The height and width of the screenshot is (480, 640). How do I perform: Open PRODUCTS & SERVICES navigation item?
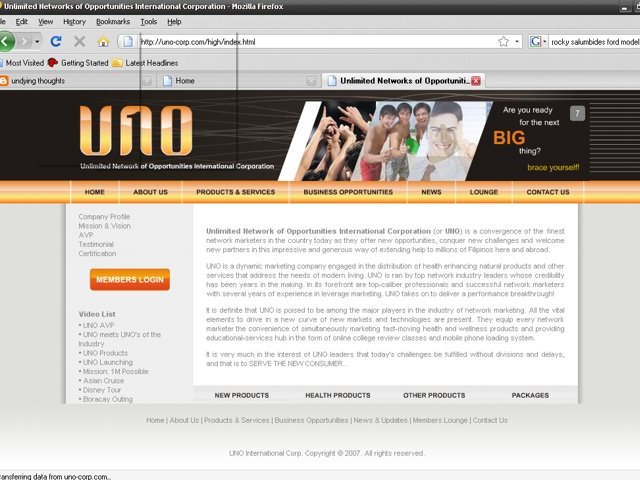[236, 192]
